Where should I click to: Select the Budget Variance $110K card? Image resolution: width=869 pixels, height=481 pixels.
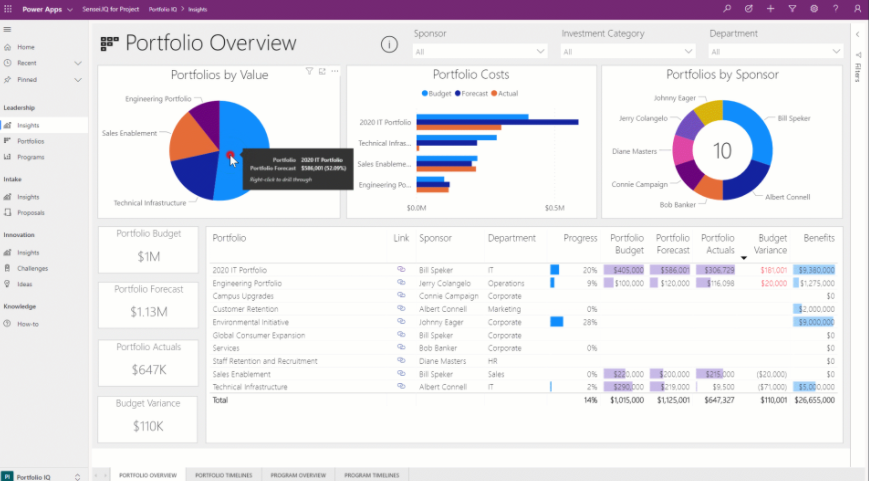[148, 419]
